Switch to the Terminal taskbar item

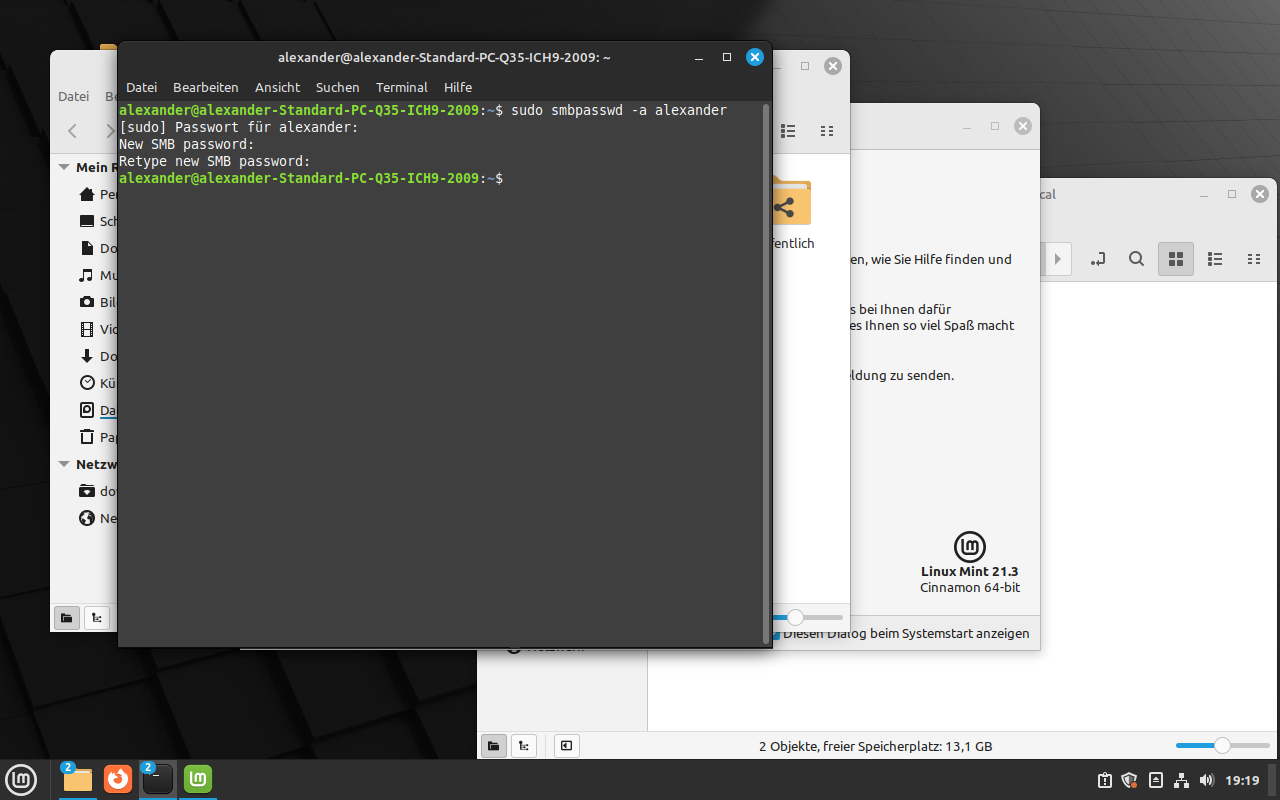(158, 779)
